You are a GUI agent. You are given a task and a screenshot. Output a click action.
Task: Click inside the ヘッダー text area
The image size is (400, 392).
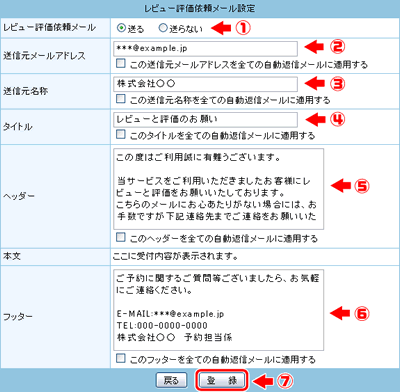click(218, 189)
